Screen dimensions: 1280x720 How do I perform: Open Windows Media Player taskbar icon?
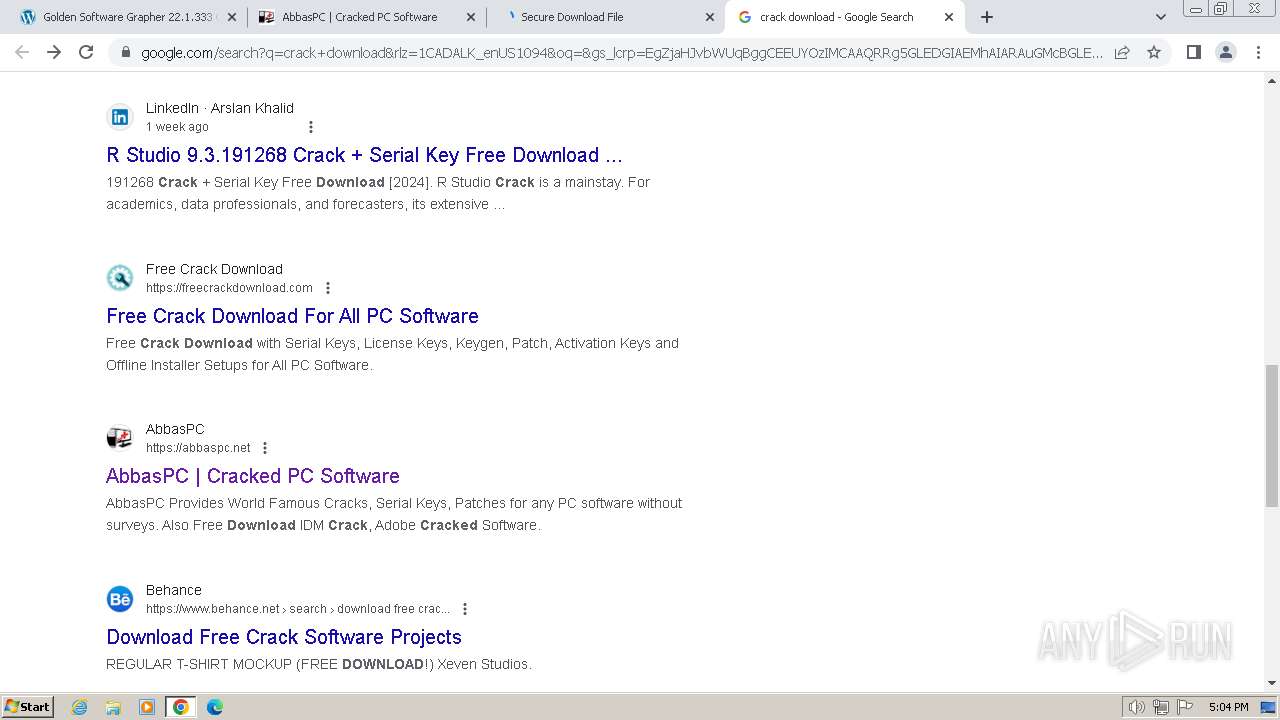pyautogui.click(x=147, y=707)
